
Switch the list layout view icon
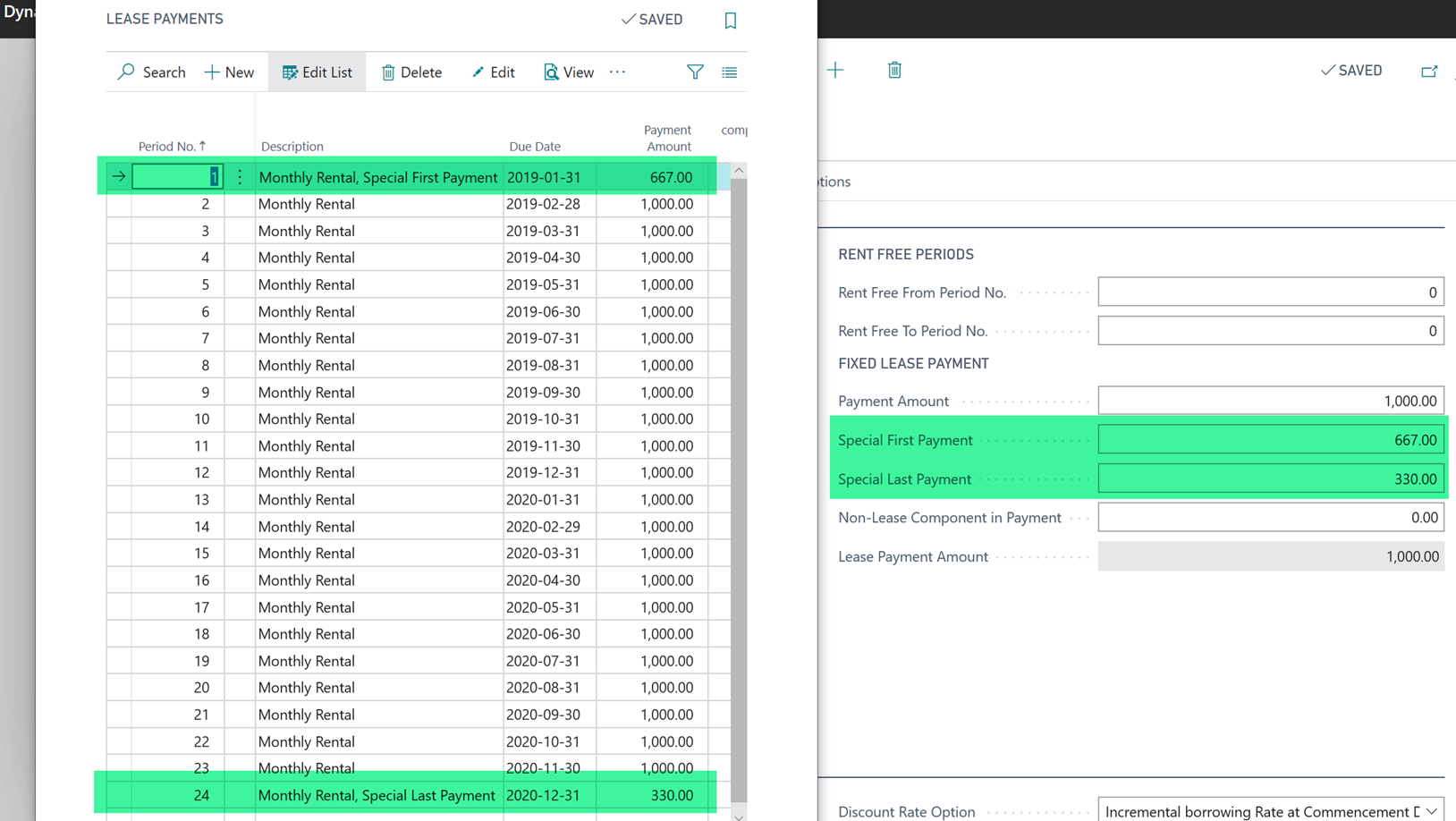[730, 72]
